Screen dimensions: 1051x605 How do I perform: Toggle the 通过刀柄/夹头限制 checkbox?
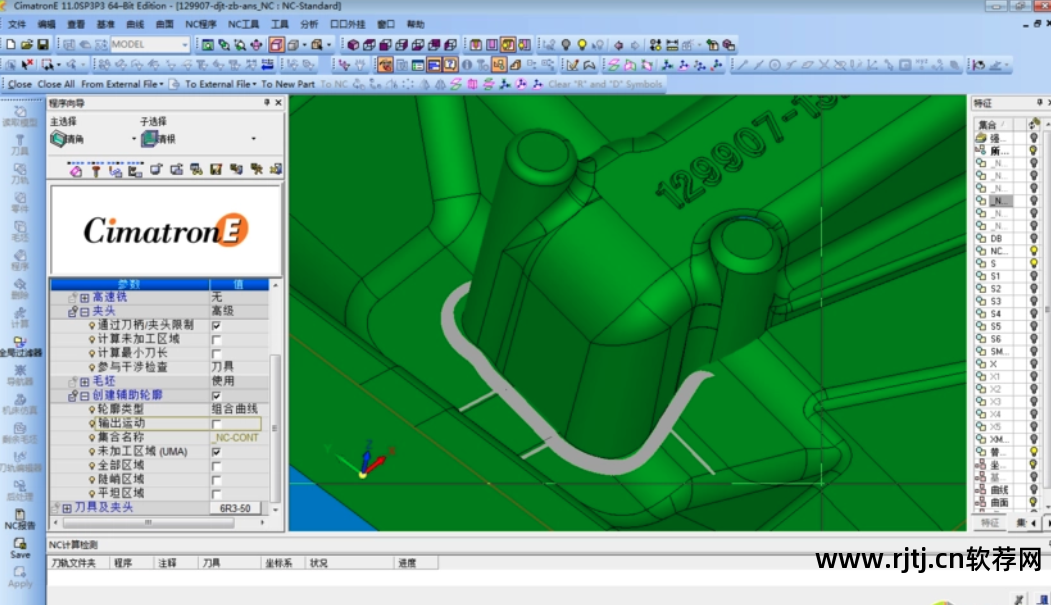pyautogui.click(x=217, y=326)
